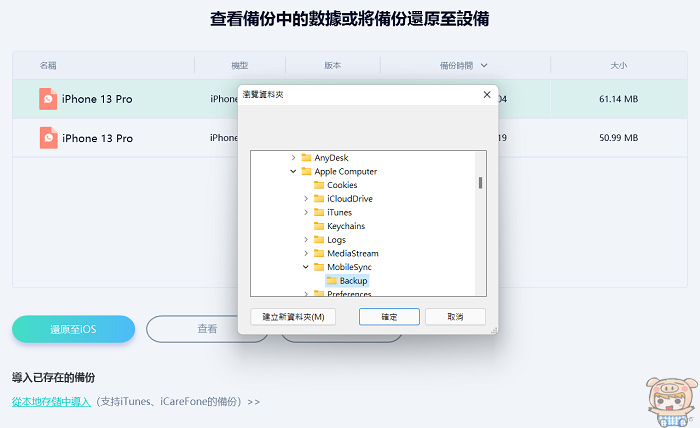Select the MobileSync folder name
Viewport: 700px width, 428px height.
[x=349, y=267]
